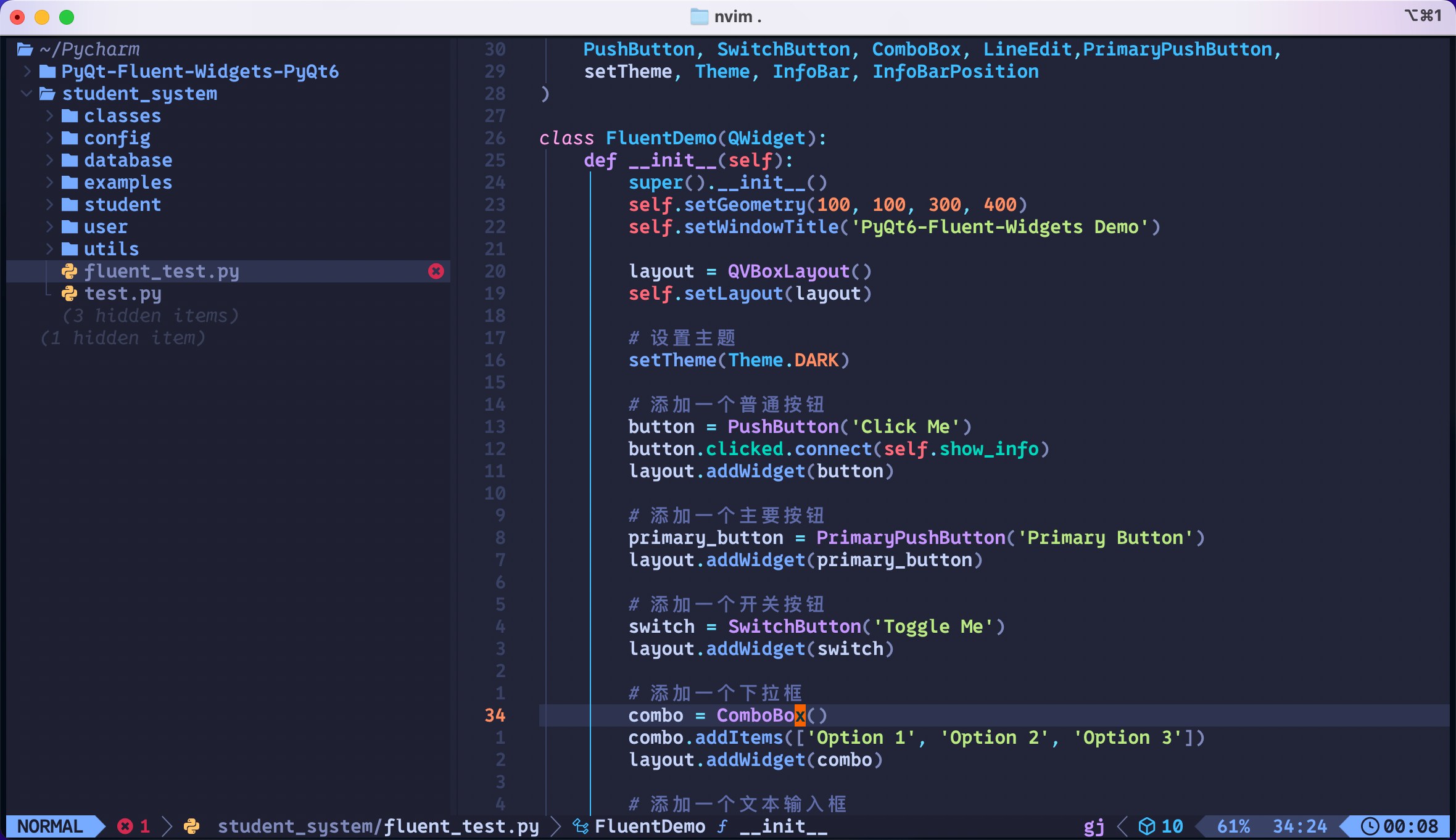Click the red error icon beside fluent_test.py
Viewport: 1456px width, 840px height.
pos(436,271)
